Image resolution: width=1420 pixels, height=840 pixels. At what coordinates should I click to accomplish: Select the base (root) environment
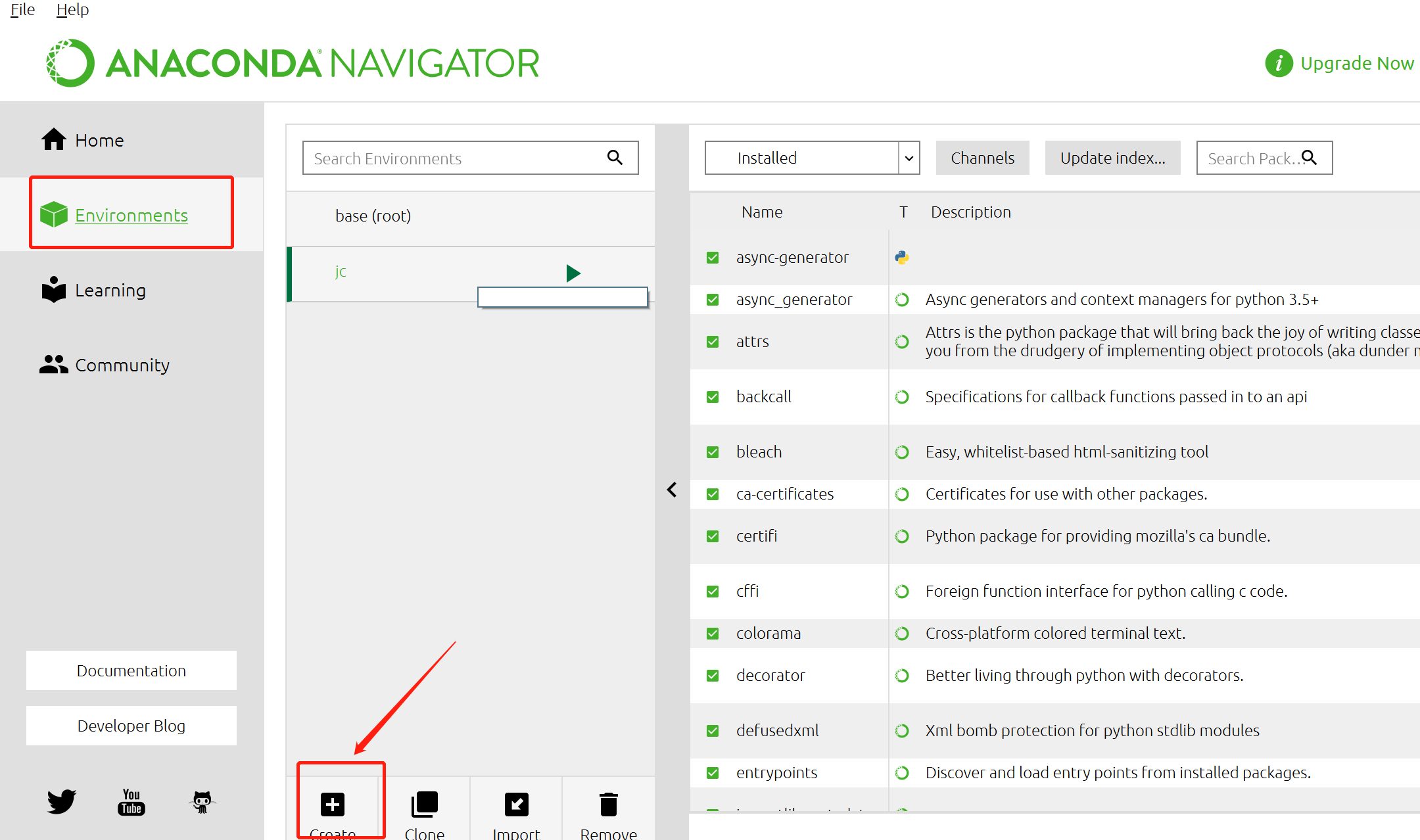[373, 216]
